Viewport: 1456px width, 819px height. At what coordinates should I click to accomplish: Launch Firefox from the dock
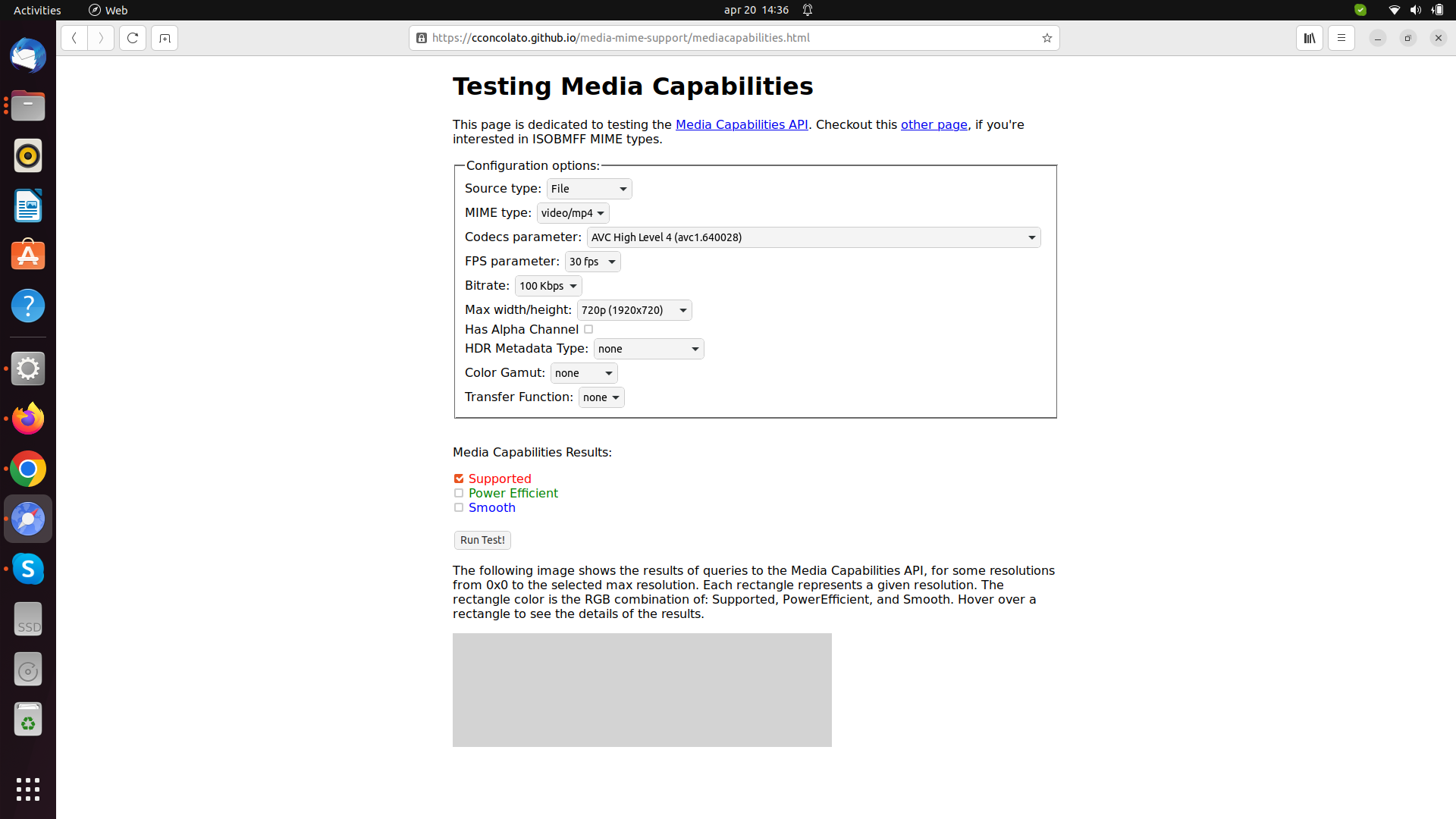pos(27,418)
